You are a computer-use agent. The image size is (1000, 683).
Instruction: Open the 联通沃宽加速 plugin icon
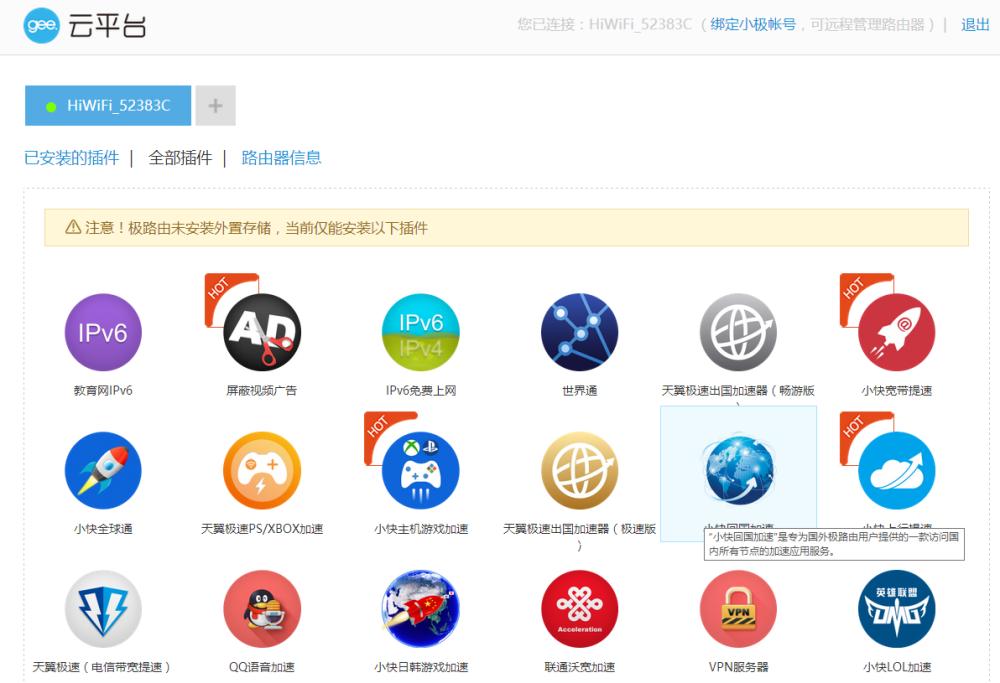point(579,609)
